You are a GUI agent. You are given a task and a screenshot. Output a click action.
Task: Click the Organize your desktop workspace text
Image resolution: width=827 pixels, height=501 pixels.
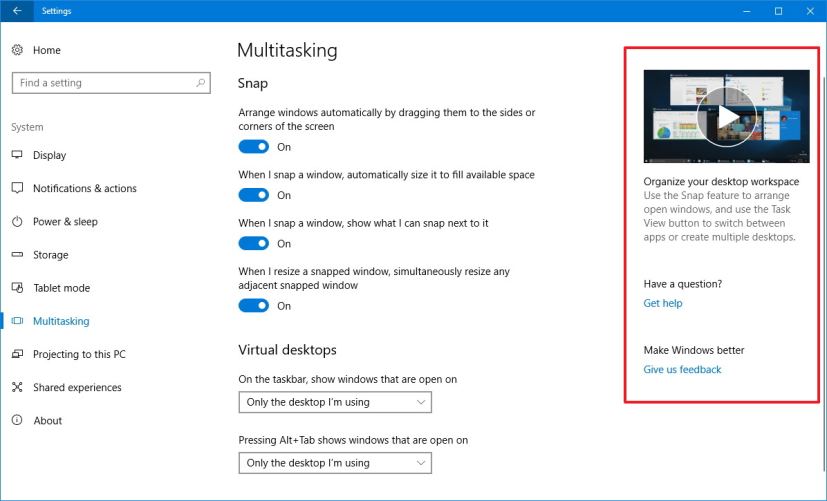(x=721, y=181)
